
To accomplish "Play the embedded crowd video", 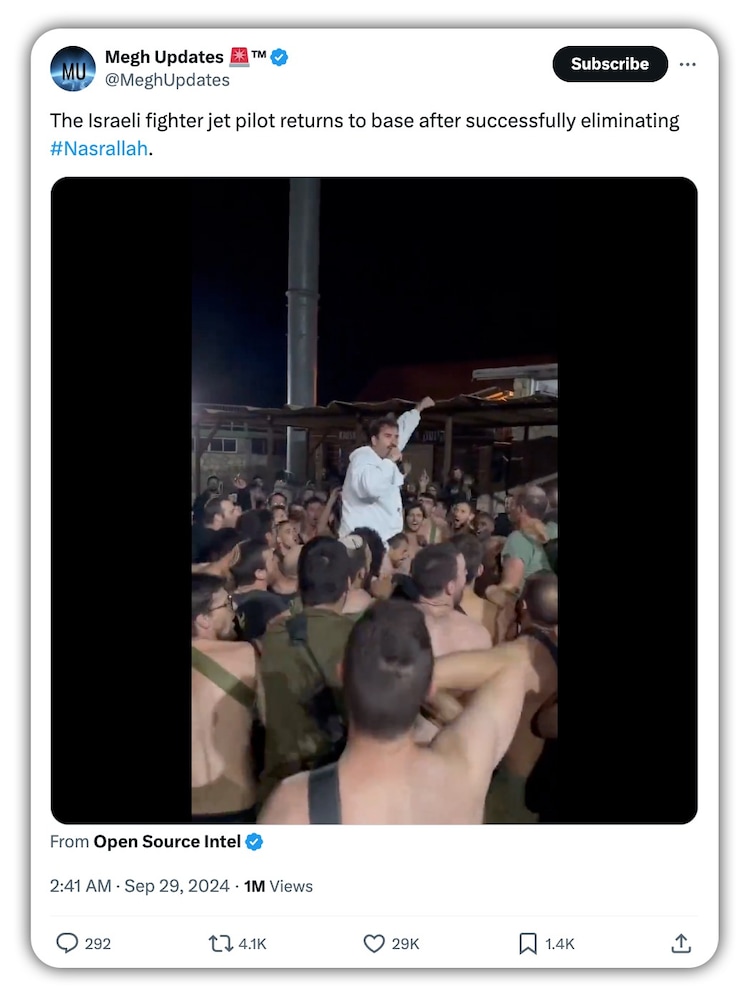I will click(x=374, y=500).
